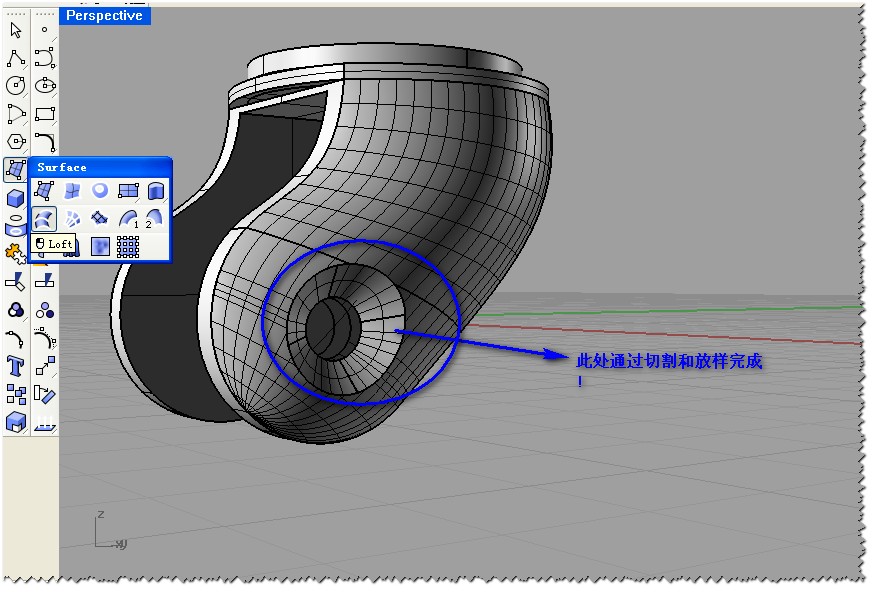The image size is (875, 592).
Task: Select control point Curve tool
Action: coord(45,57)
